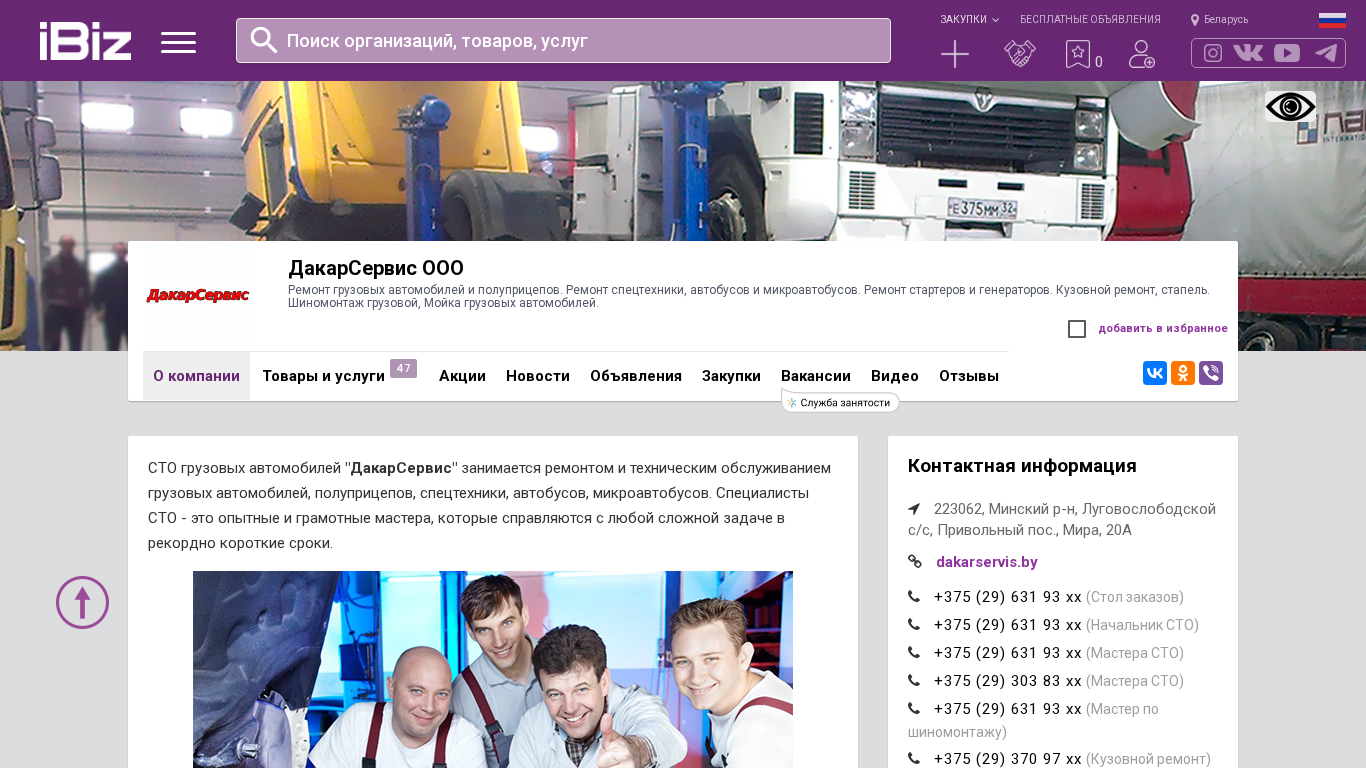This screenshot has width=1366, height=768.
Task: Click the Бесплатные объявления link
Action: [x=1090, y=20]
